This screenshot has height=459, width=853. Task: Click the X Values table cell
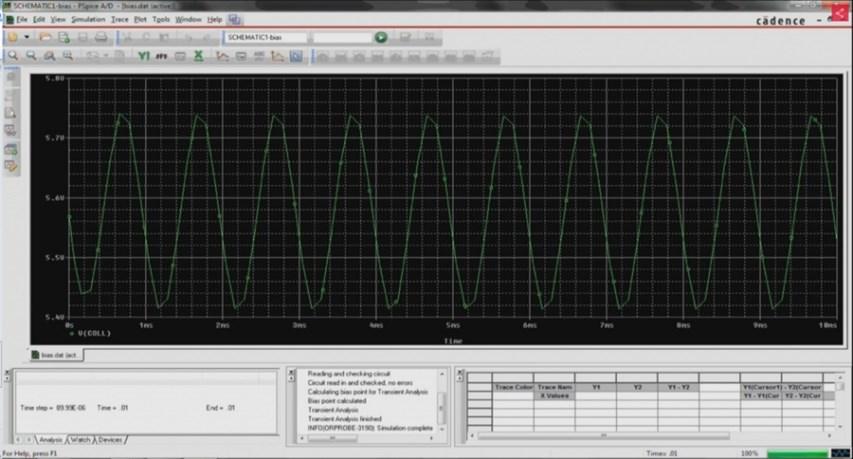click(x=554, y=396)
